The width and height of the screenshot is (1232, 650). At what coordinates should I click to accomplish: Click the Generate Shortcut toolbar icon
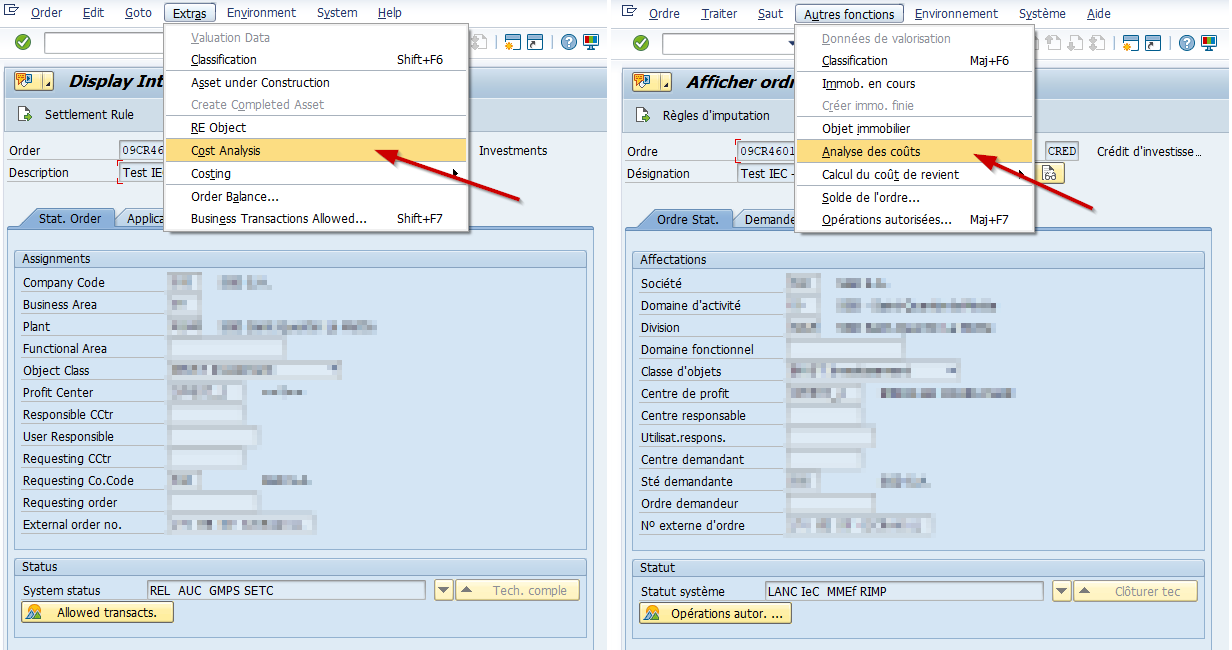point(535,43)
